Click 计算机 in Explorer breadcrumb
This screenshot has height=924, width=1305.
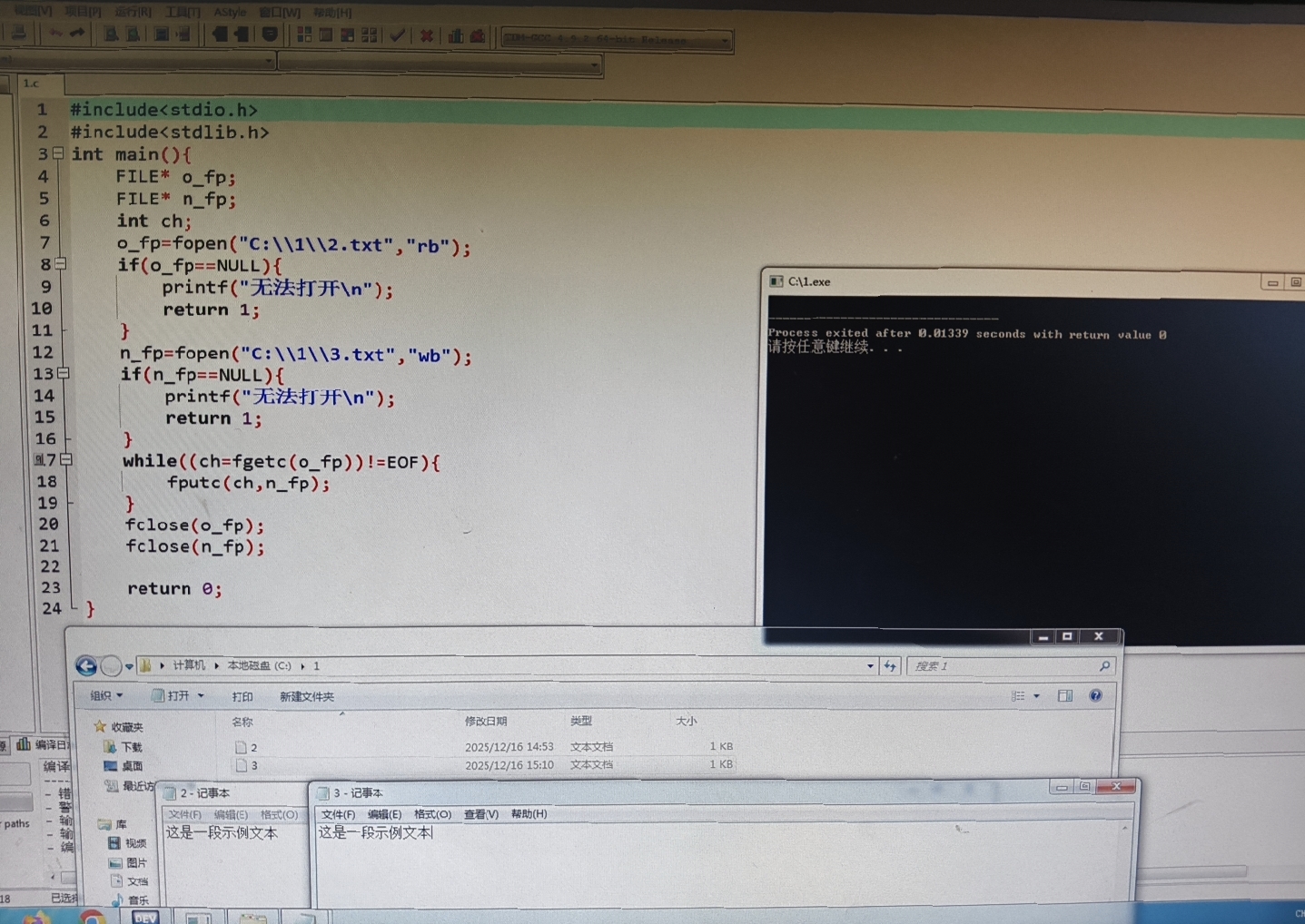(189, 665)
